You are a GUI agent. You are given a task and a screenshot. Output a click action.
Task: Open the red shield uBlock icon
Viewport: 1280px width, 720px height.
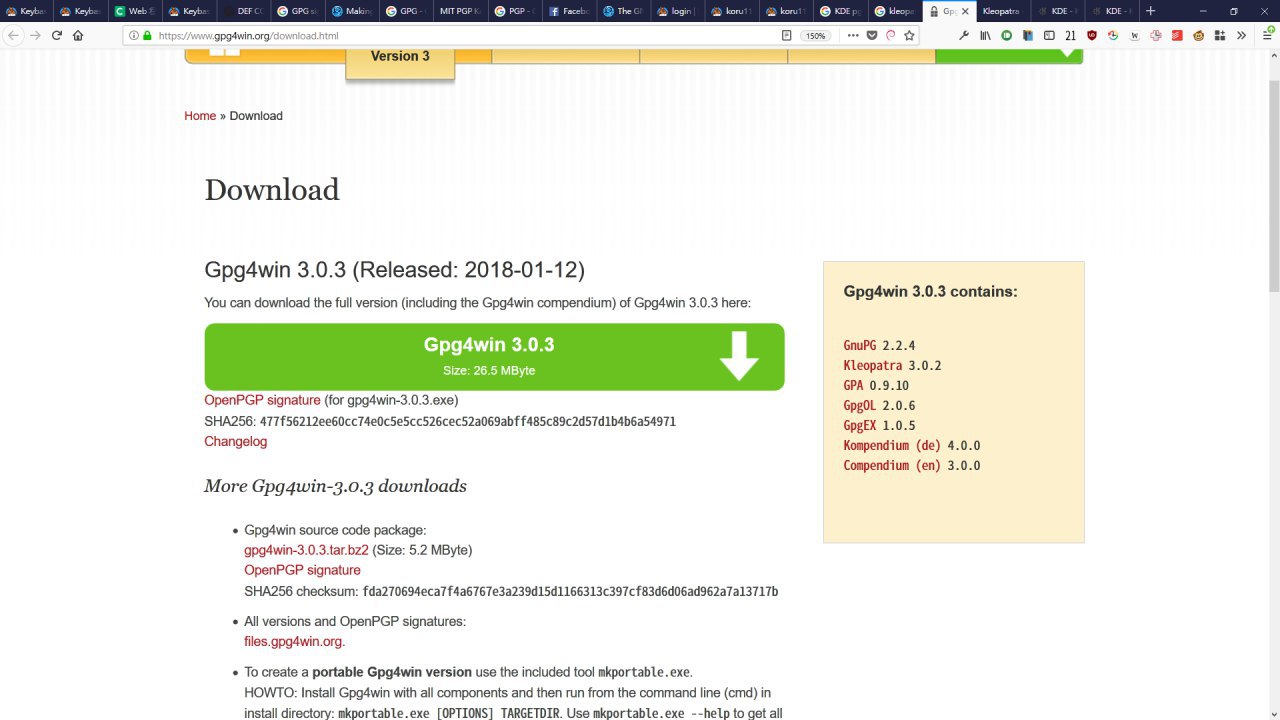[x=1091, y=36]
